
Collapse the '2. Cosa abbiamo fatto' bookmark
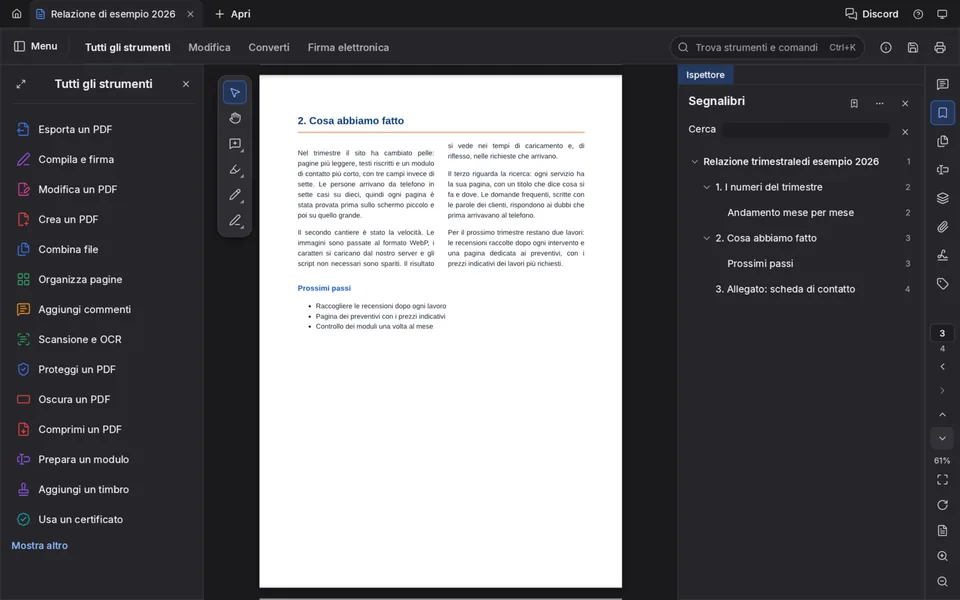pos(707,238)
